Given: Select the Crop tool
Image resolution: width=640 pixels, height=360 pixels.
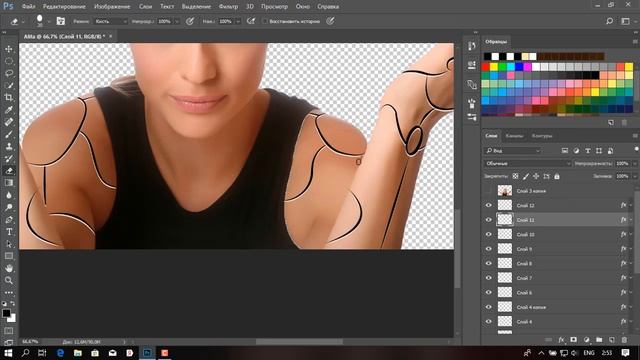Looking at the screenshot, I should (x=9, y=98).
